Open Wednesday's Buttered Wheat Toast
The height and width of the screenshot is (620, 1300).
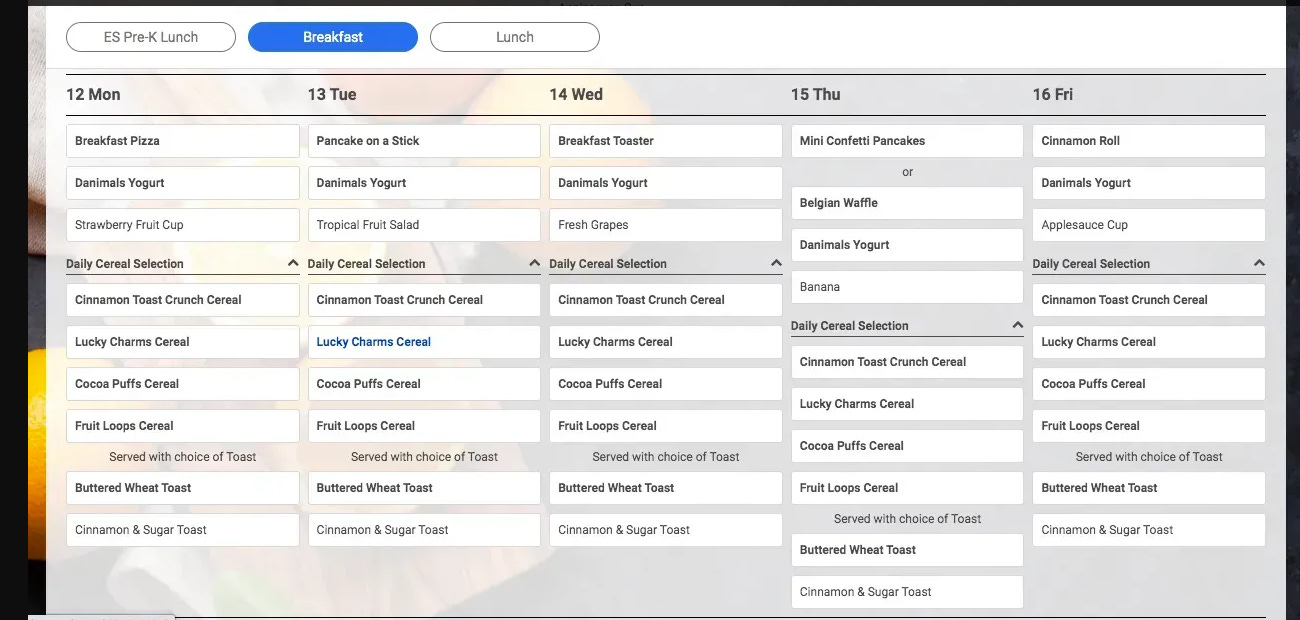666,488
